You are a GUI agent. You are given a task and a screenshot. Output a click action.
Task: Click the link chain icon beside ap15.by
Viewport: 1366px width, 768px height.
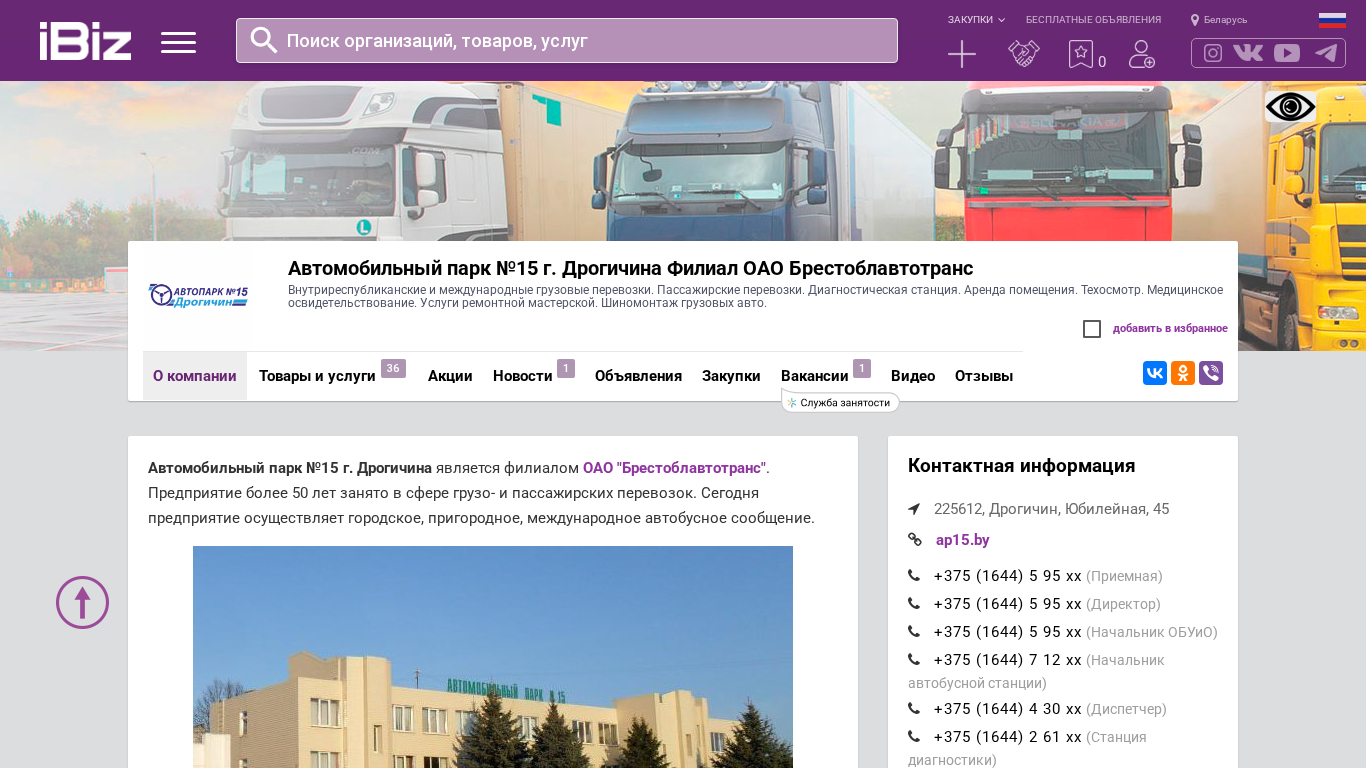tap(915, 540)
